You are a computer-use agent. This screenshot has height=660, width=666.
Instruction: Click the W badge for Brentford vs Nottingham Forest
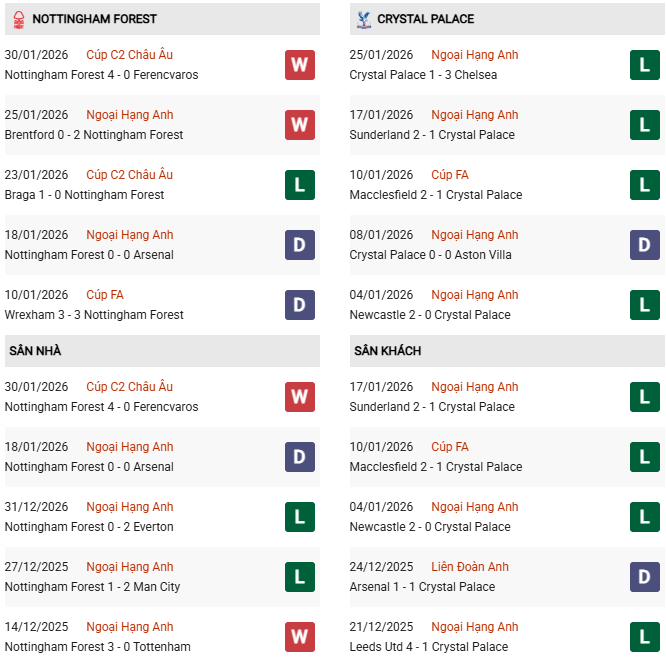300,125
